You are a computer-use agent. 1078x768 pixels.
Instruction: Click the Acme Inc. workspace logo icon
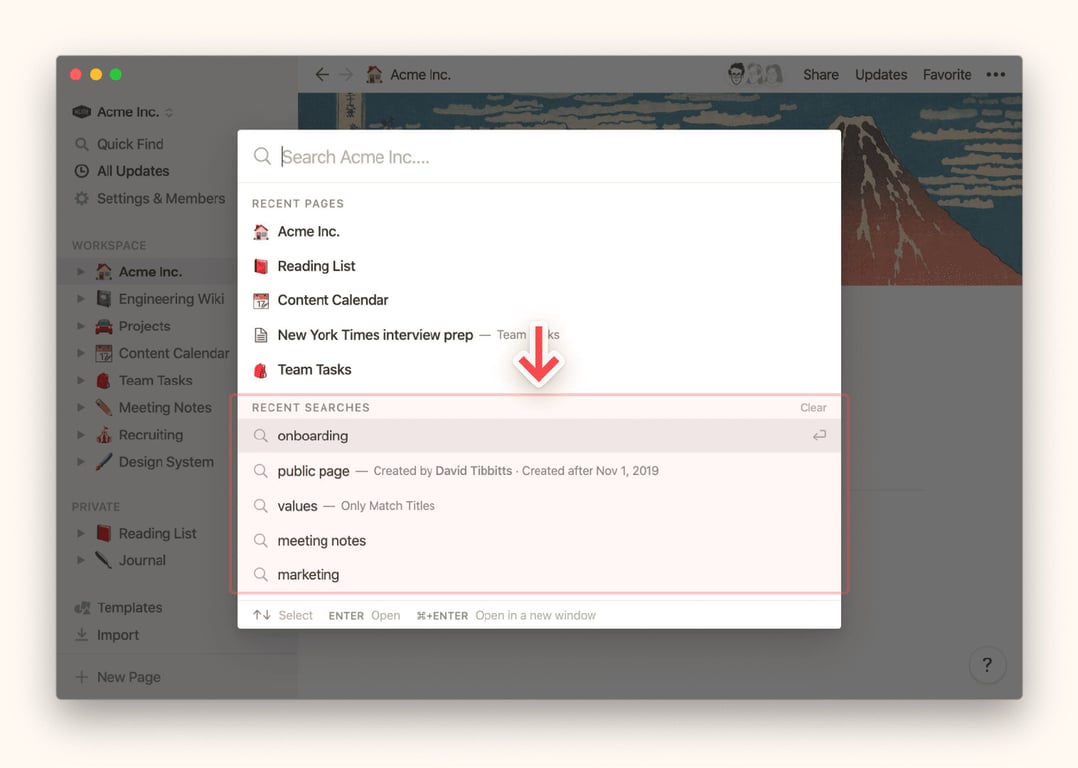click(x=81, y=111)
